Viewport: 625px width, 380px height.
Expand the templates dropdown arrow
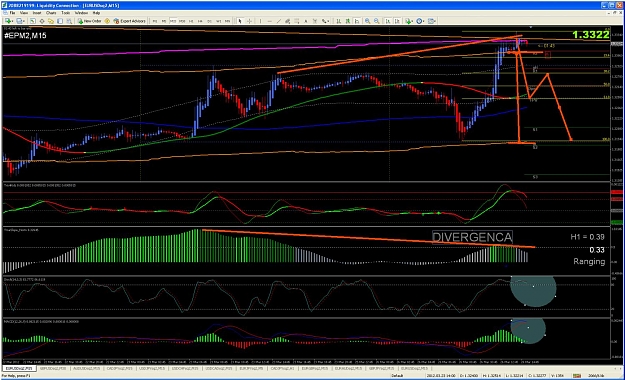pos(435,21)
